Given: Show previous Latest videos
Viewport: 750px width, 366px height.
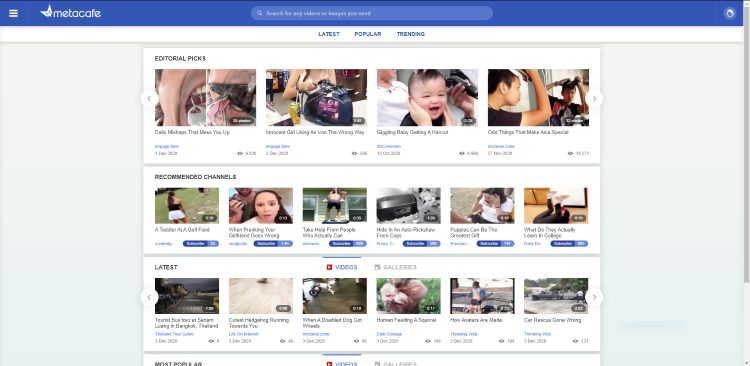Looking at the screenshot, I should tap(149, 297).
